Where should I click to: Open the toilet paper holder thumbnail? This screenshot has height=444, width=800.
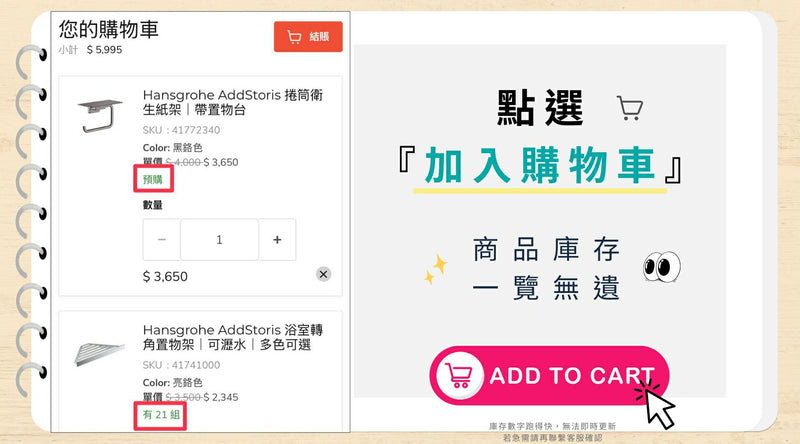click(100, 116)
